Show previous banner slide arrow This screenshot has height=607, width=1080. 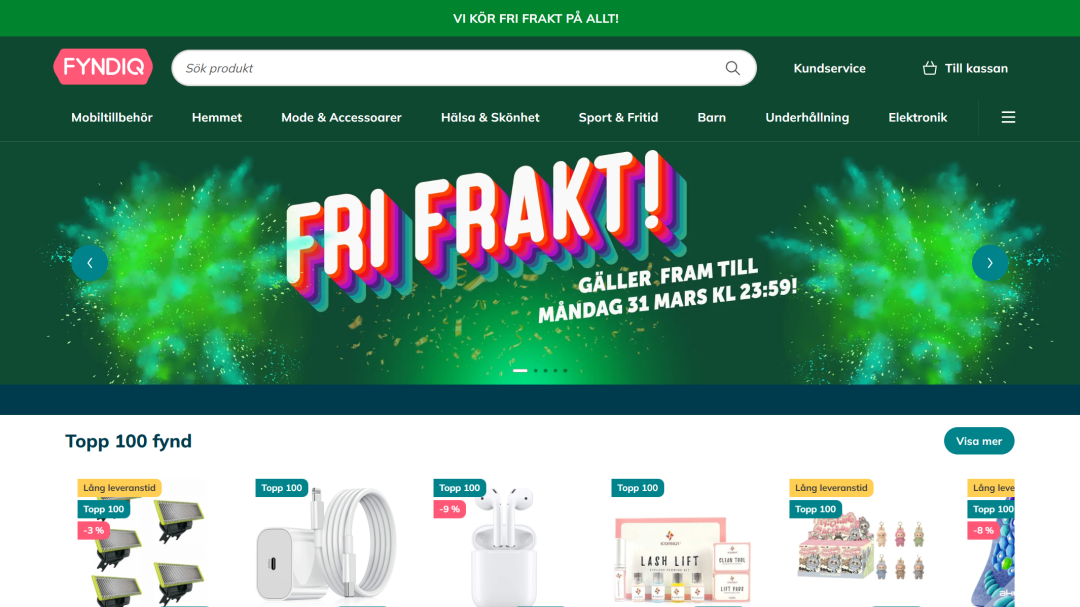click(x=90, y=263)
